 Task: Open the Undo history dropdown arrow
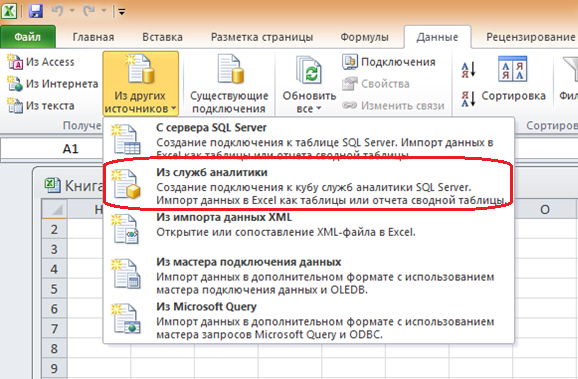pos(72,11)
